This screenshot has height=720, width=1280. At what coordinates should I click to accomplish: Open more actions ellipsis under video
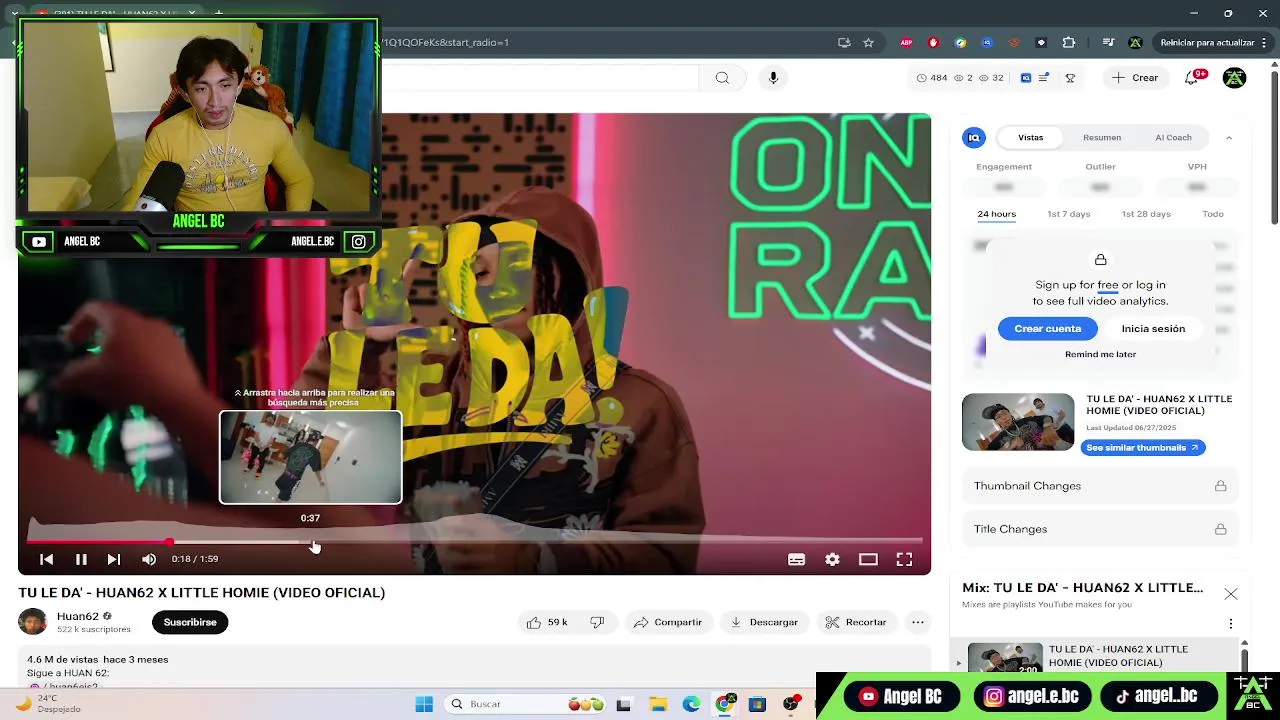pyautogui.click(x=917, y=622)
